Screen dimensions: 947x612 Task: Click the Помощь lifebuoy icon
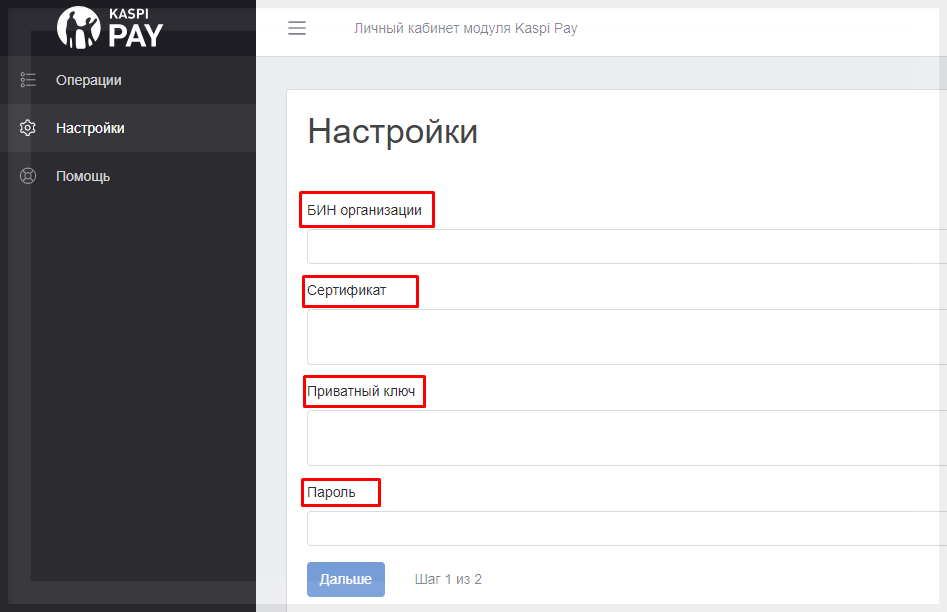(28, 176)
